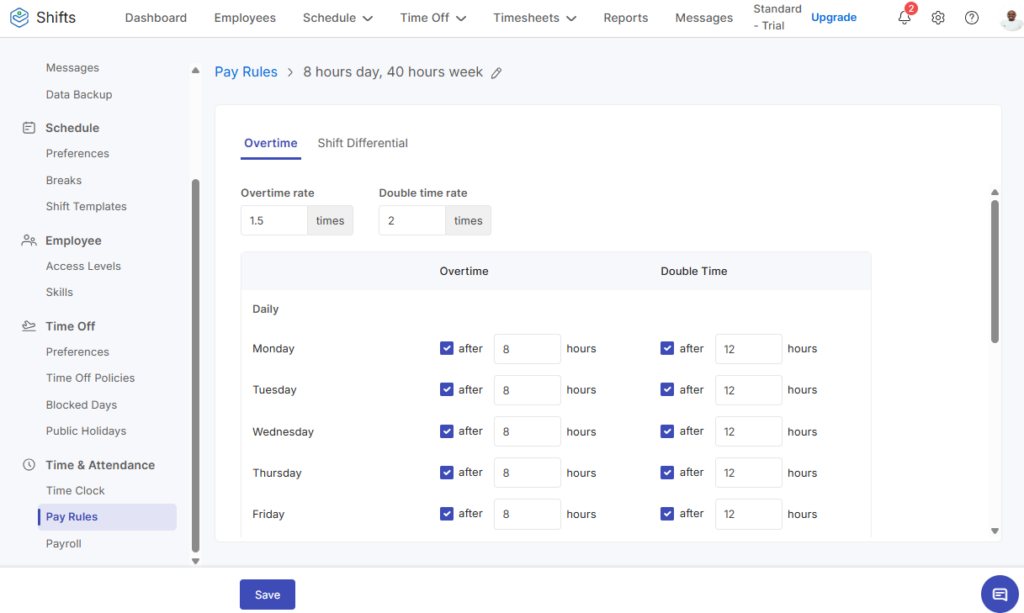Select Pay Rules in sidebar

[107, 517]
